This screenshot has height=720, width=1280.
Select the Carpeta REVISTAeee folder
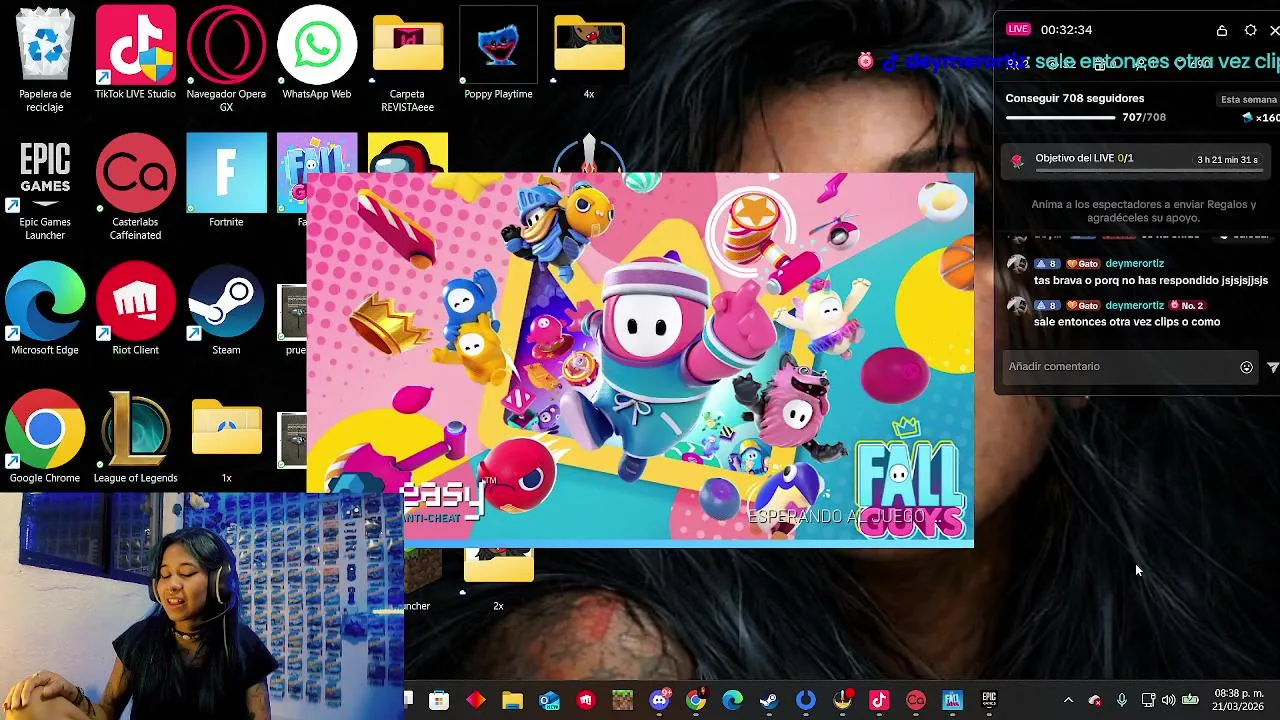(407, 58)
